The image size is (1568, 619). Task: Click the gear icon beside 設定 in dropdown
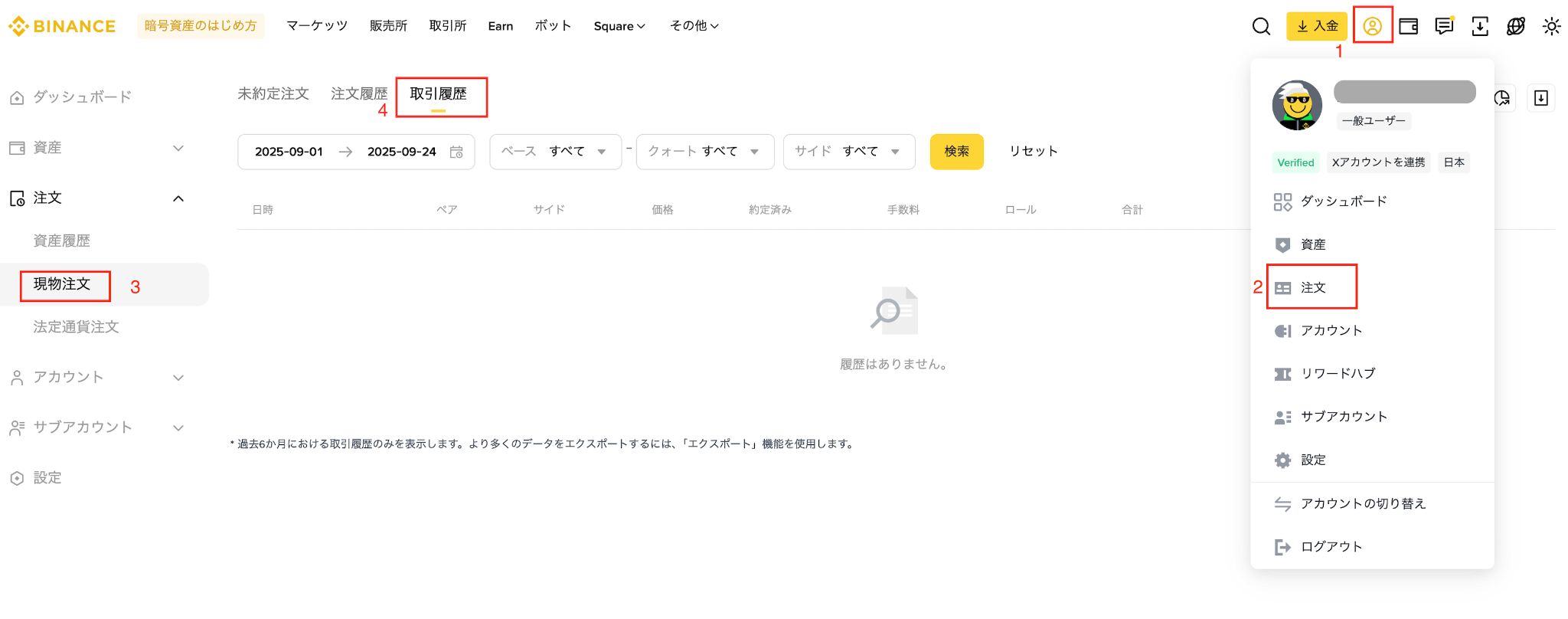[1282, 460]
